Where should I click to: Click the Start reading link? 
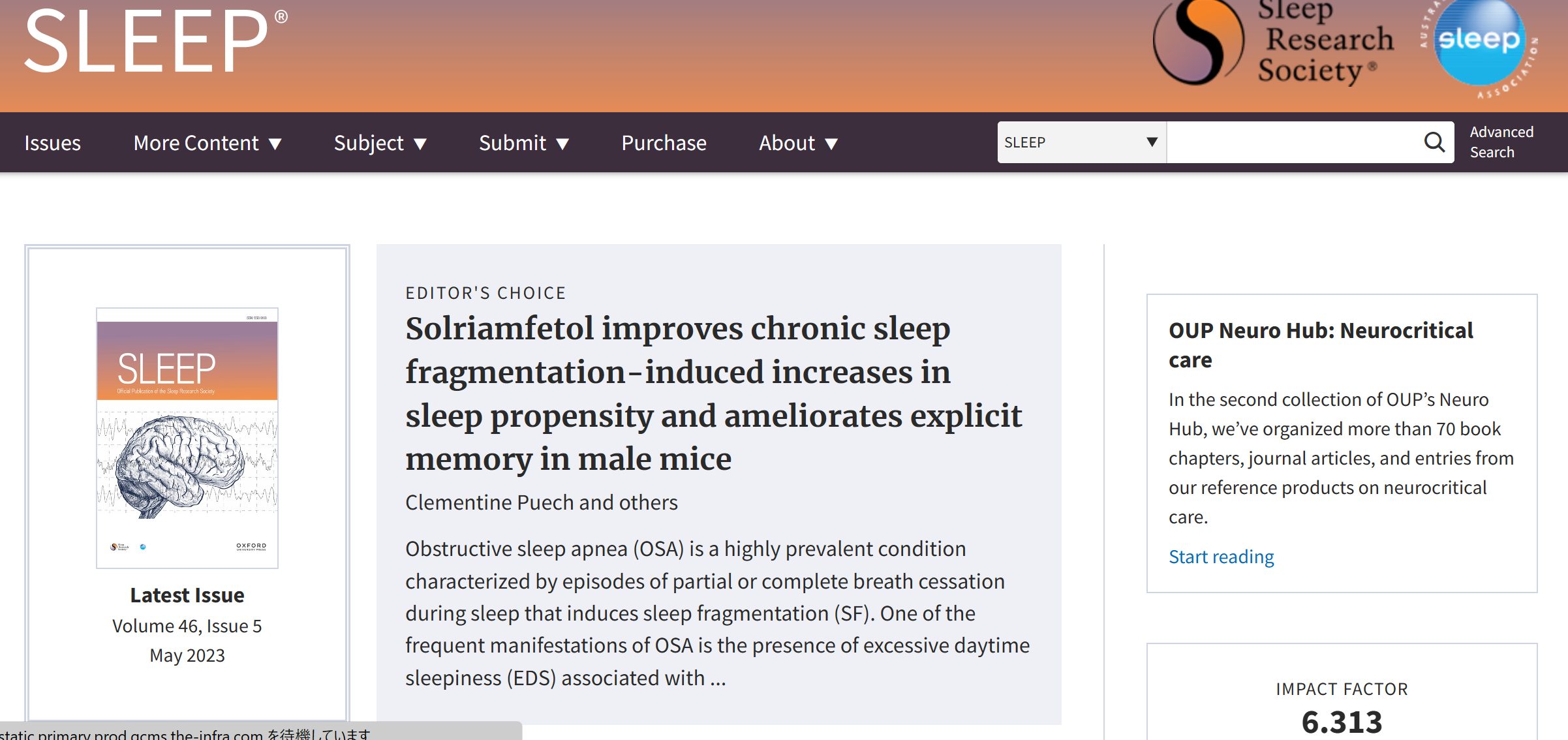(1221, 557)
